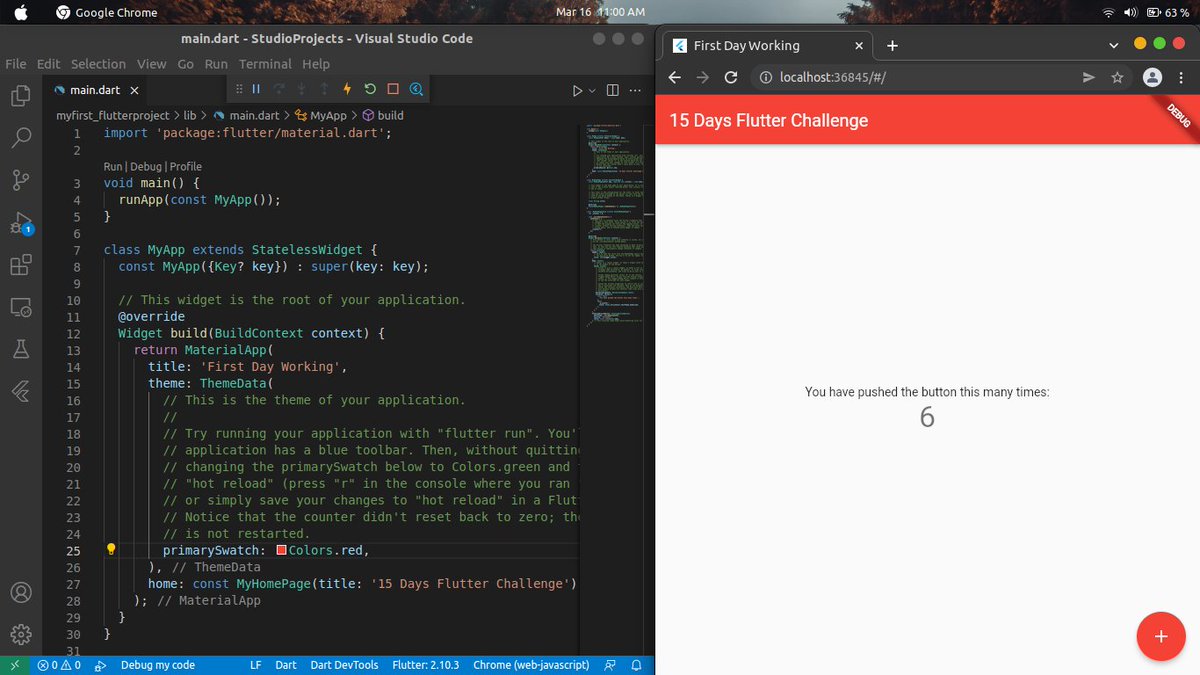This screenshot has width=1200, height=675.
Task: Open the Chrome tab search chevron
Action: [x=1114, y=45]
